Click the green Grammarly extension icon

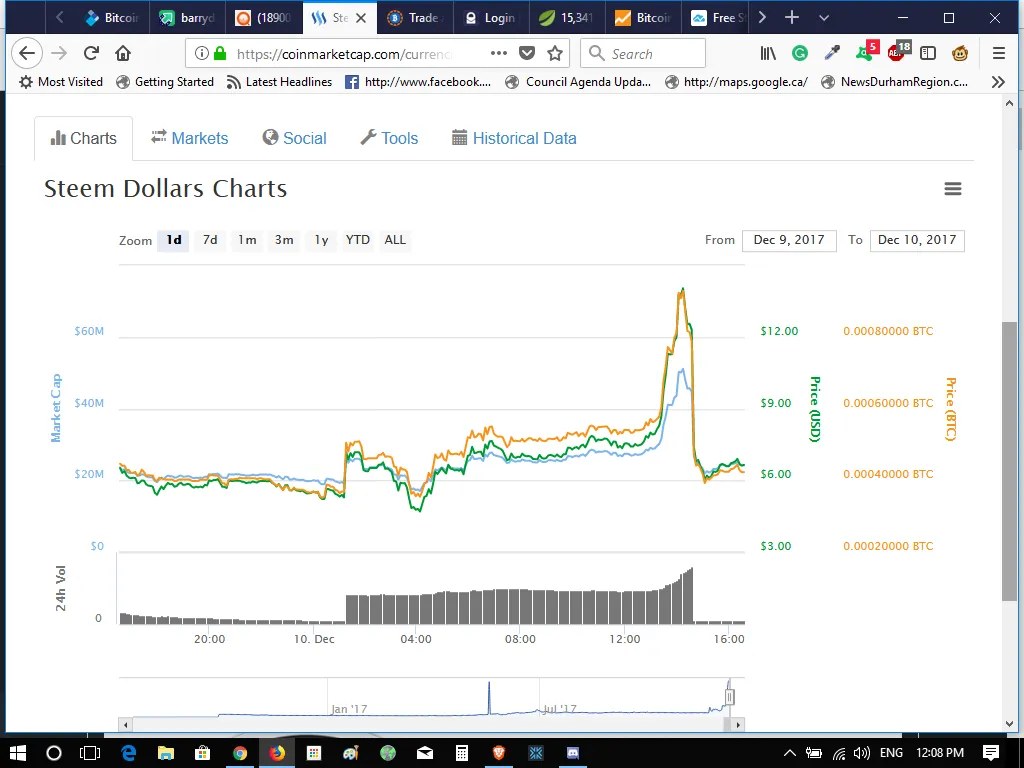coord(800,54)
